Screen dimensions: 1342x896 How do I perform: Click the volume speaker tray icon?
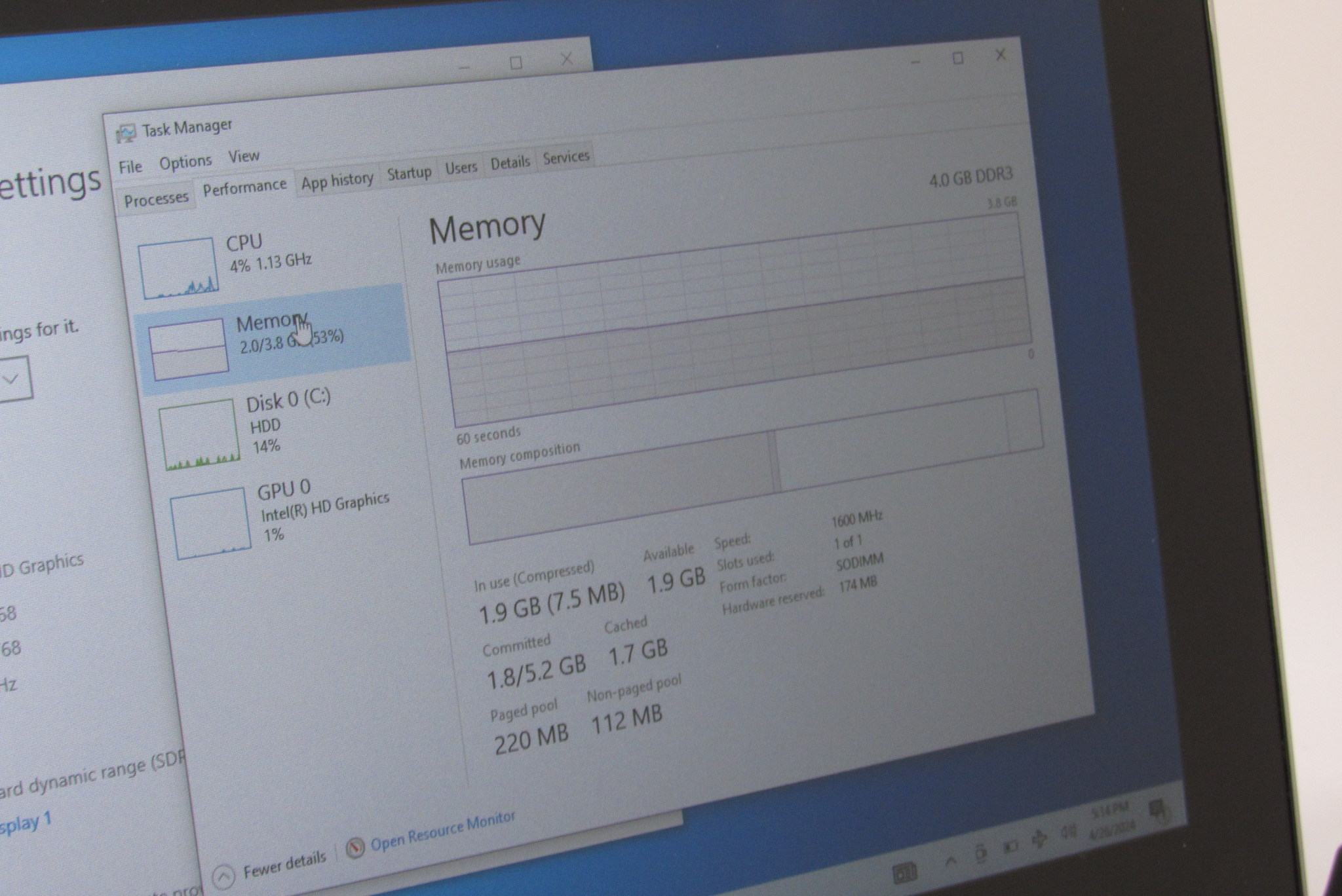point(1069,832)
